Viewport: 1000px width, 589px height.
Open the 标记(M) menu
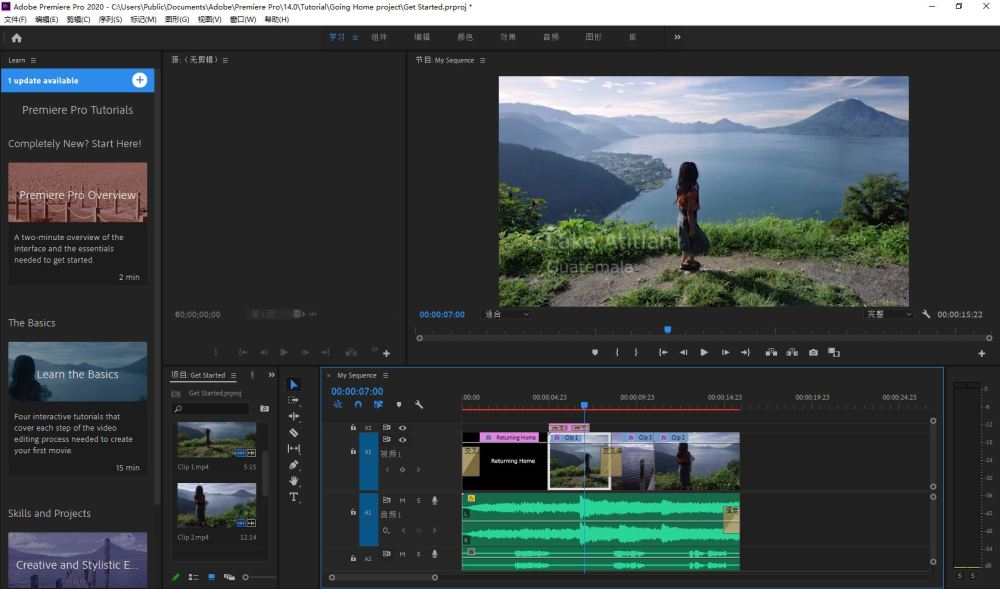point(143,20)
